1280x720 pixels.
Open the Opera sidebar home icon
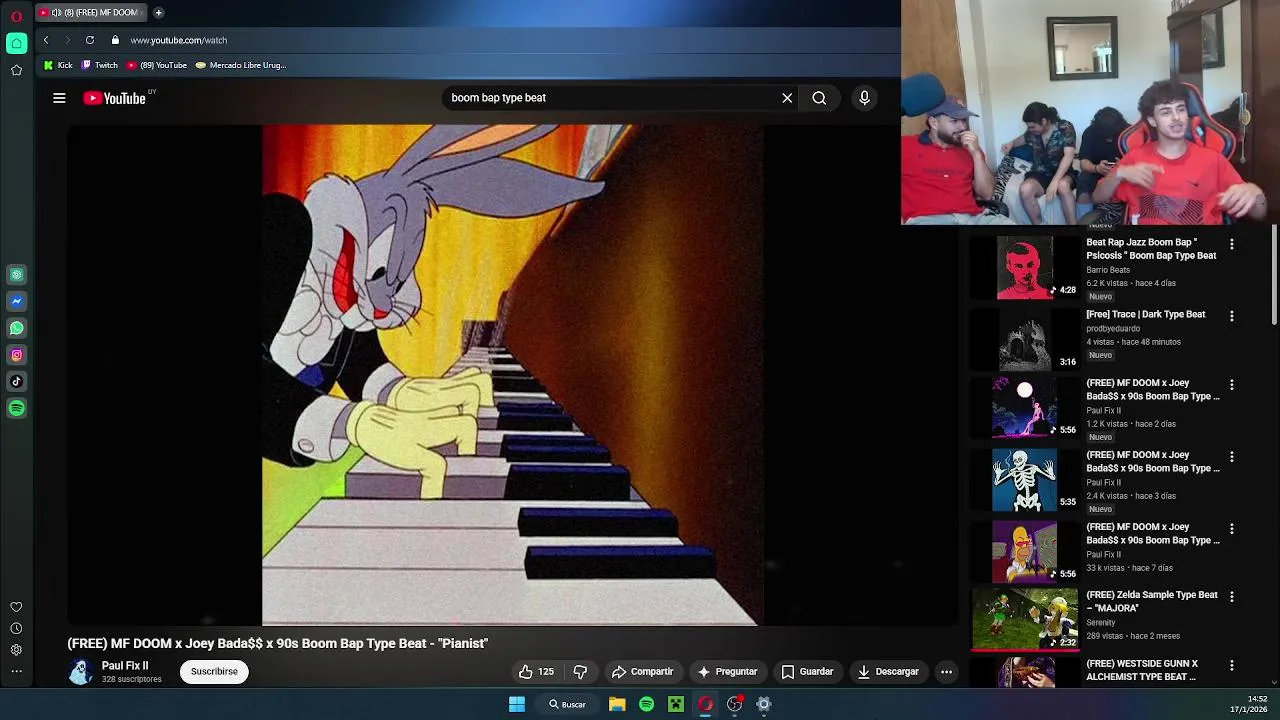[x=16, y=43]
